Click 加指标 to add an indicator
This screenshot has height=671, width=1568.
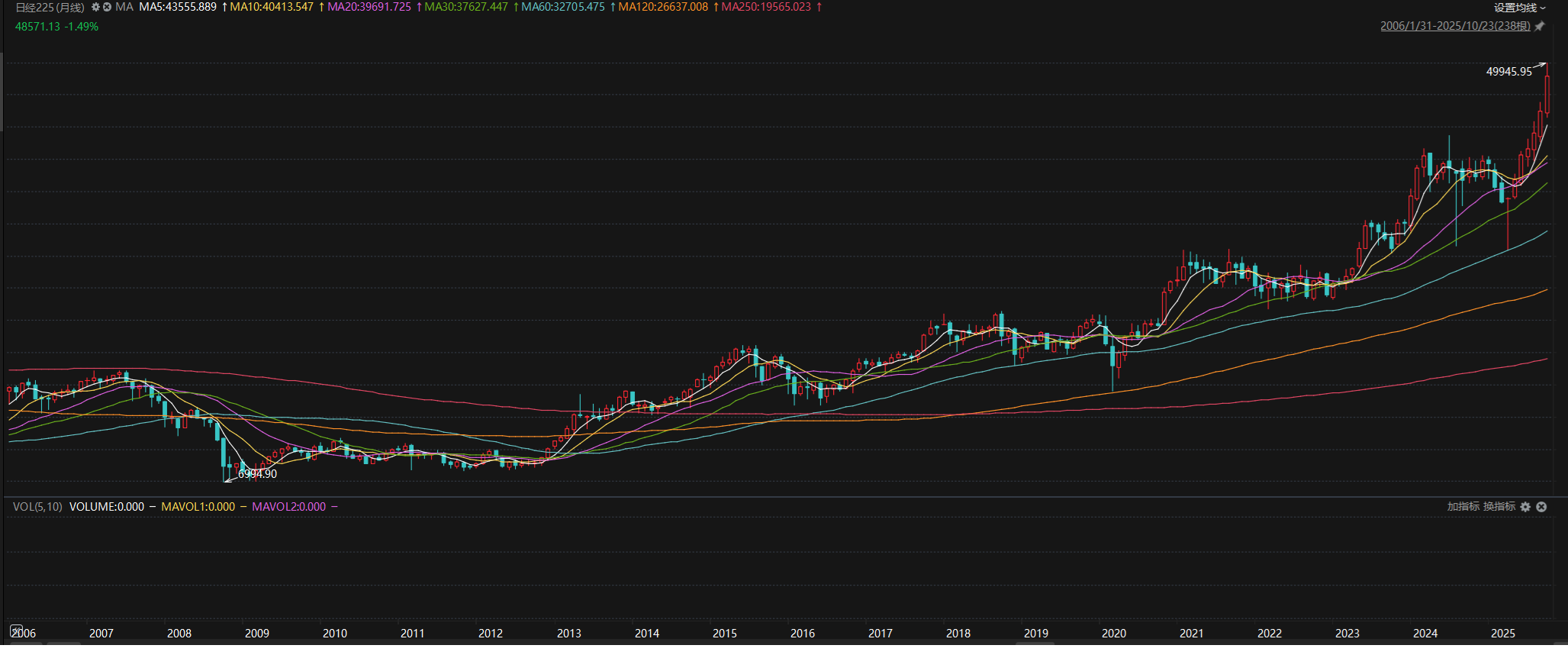[x=1463, y=507]
